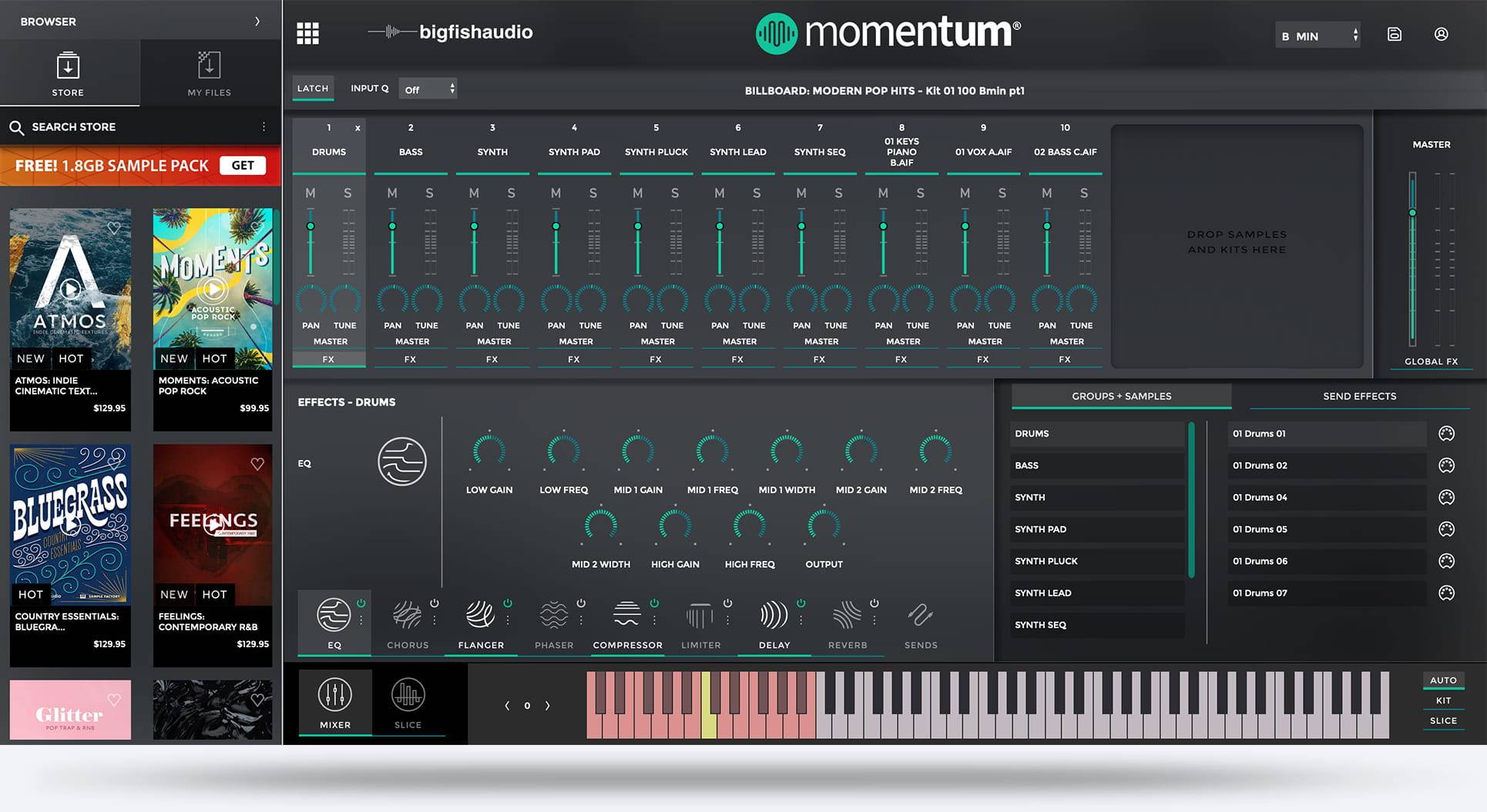The image size is (1487, 812).
Task: Mute the Bass channel
Action: [x=392, y=193]
